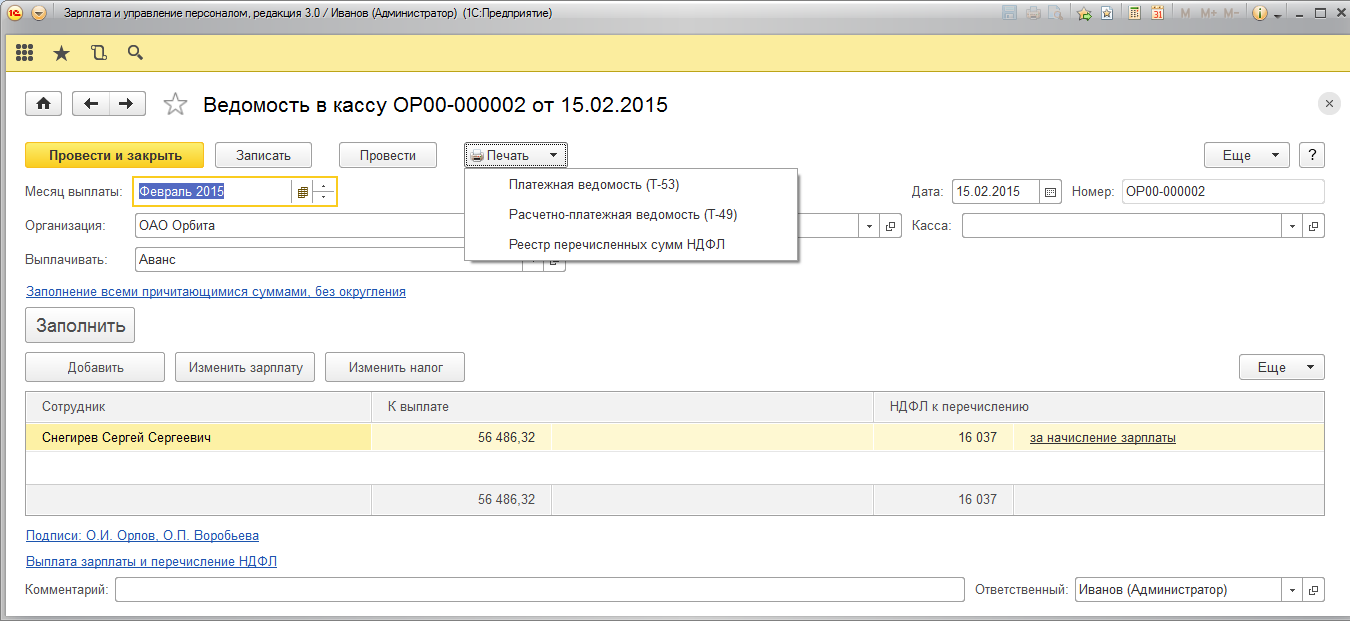This screenshot has height=621, width=1350.
Task: Open the Info about program icon
Action: 1259,13
